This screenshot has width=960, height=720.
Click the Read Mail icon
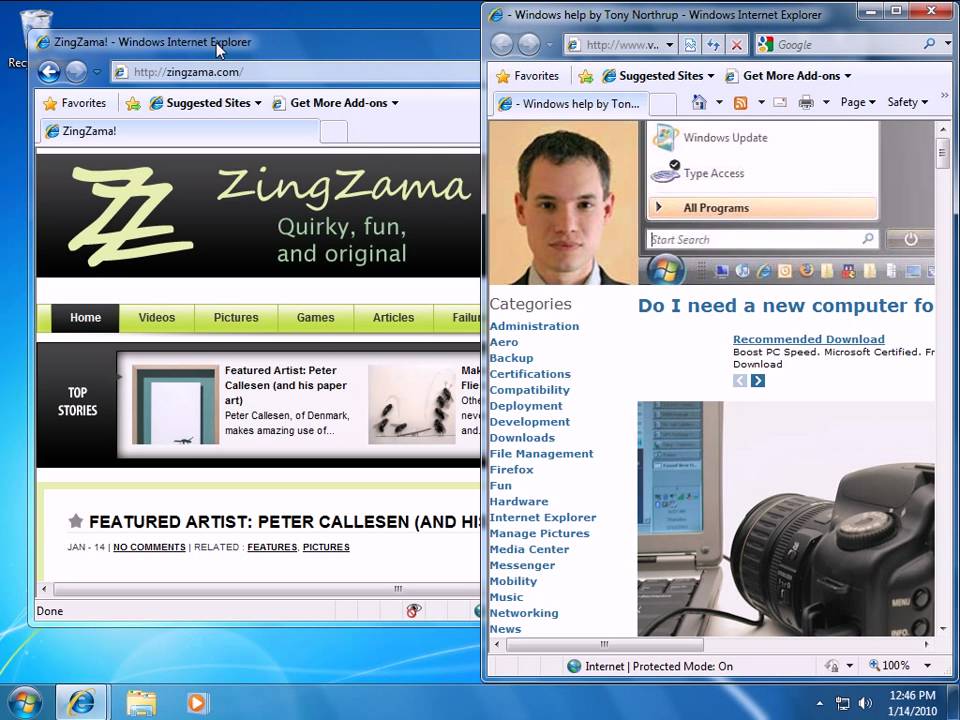(779, 102)
